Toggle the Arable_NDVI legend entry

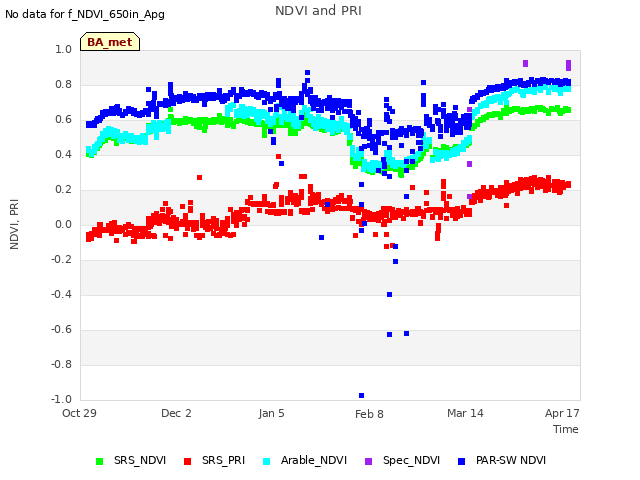click(x=305, y=461)
